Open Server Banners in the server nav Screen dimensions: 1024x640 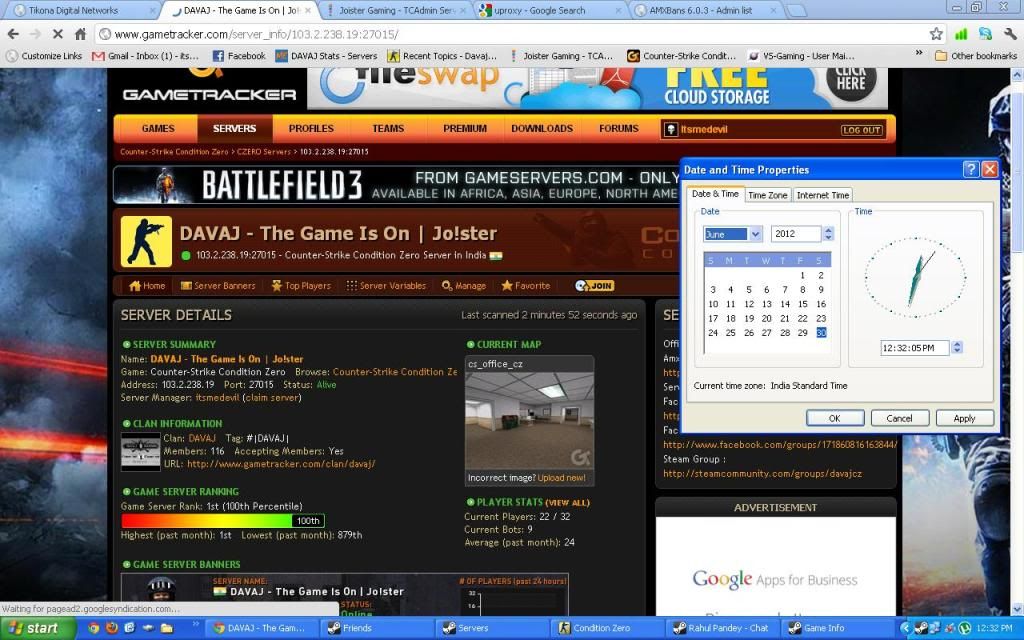pos(217,286)
